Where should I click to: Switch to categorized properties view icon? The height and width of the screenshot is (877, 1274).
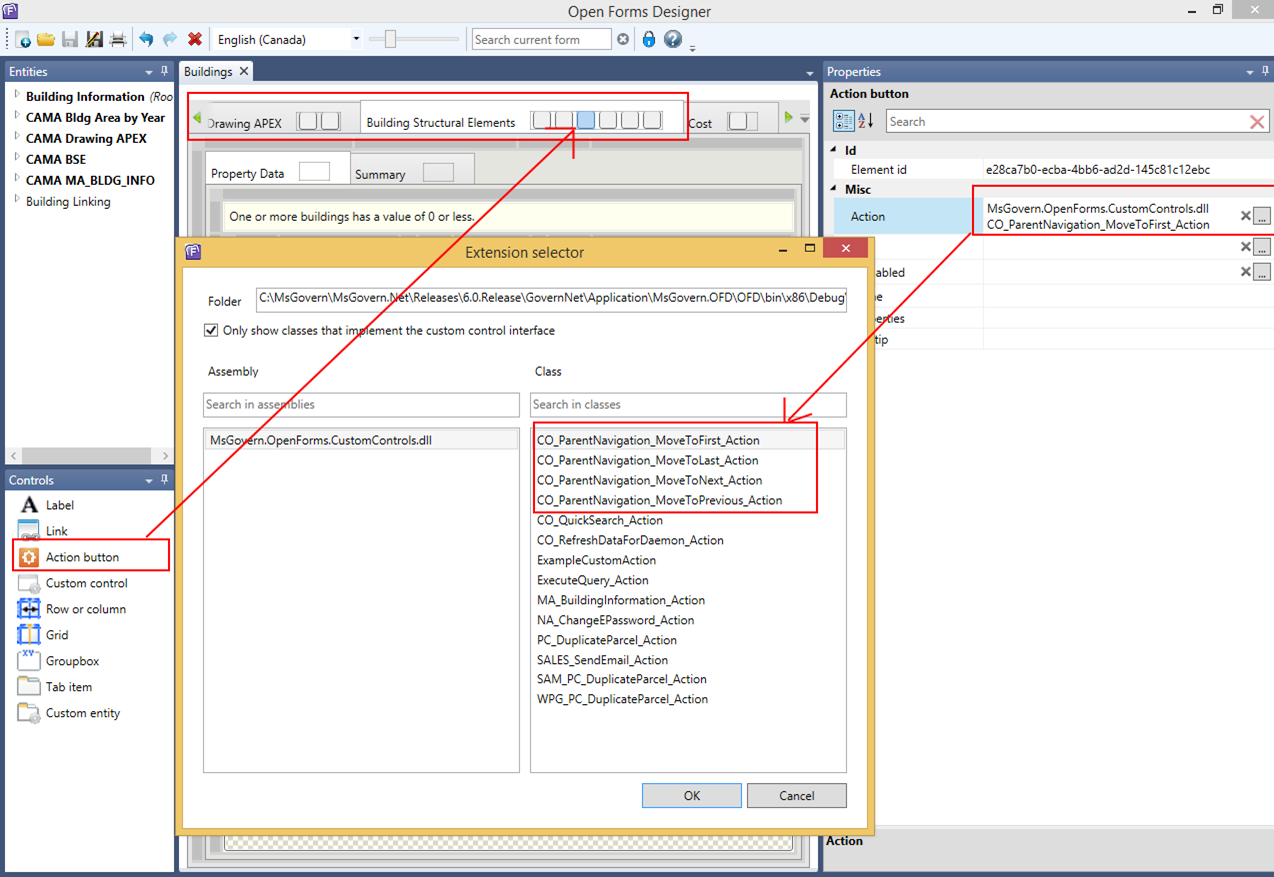(843, 121)
